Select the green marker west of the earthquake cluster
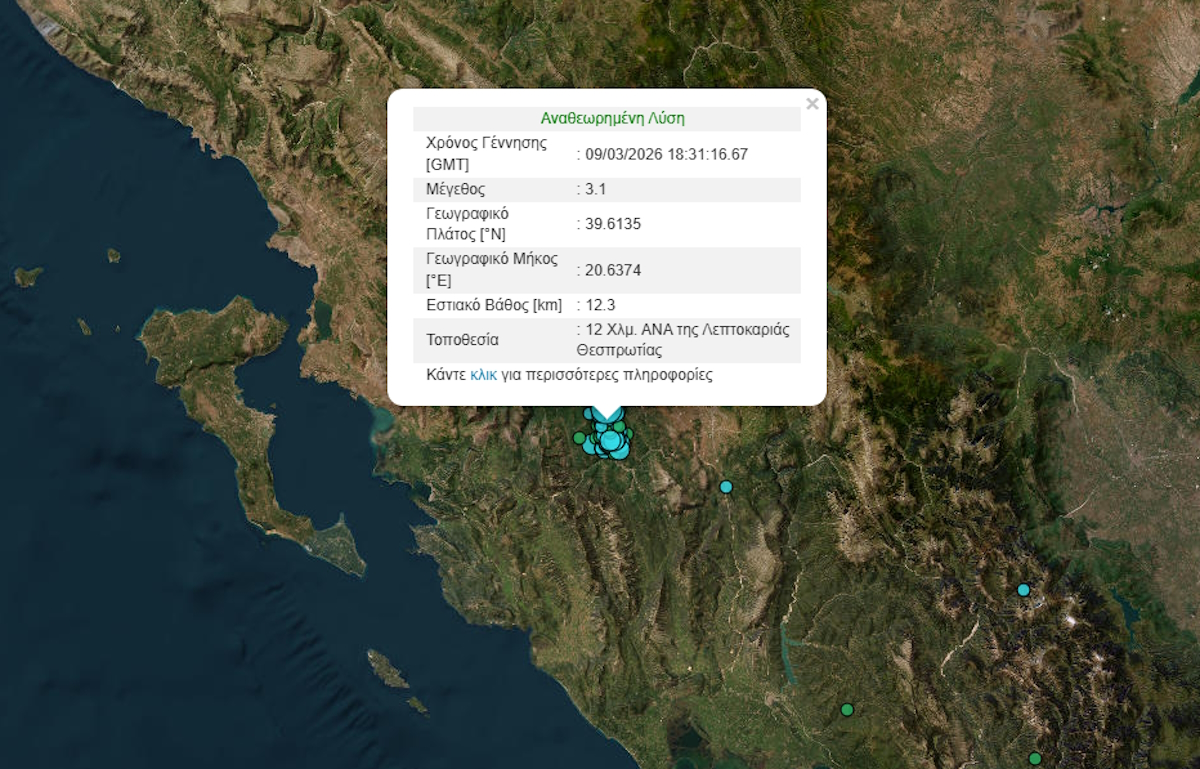Viewport: 1200px width, 769px height. pyautogui.click(x=579, y=438)
